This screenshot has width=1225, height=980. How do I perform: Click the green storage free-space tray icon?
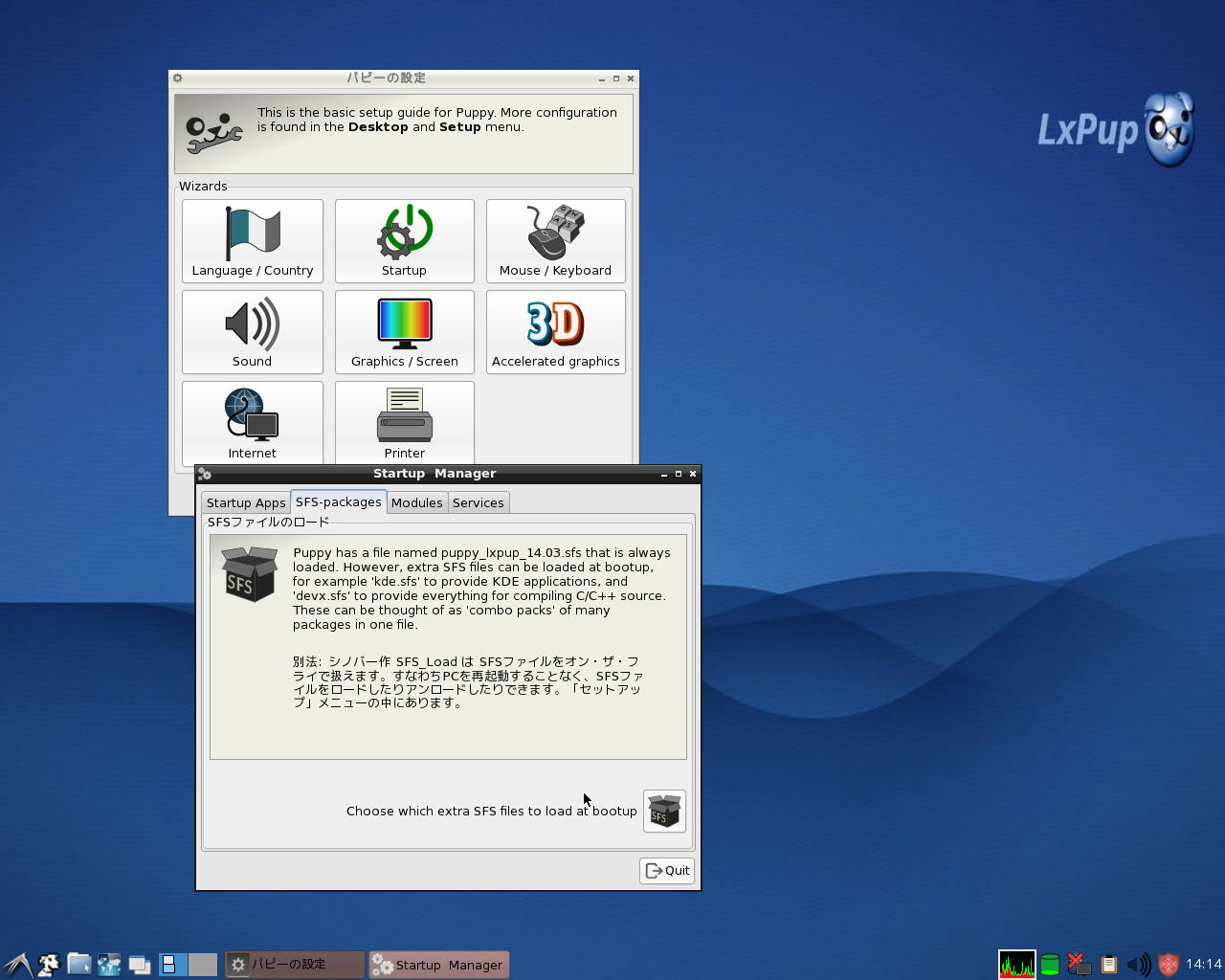[1050, 965]
